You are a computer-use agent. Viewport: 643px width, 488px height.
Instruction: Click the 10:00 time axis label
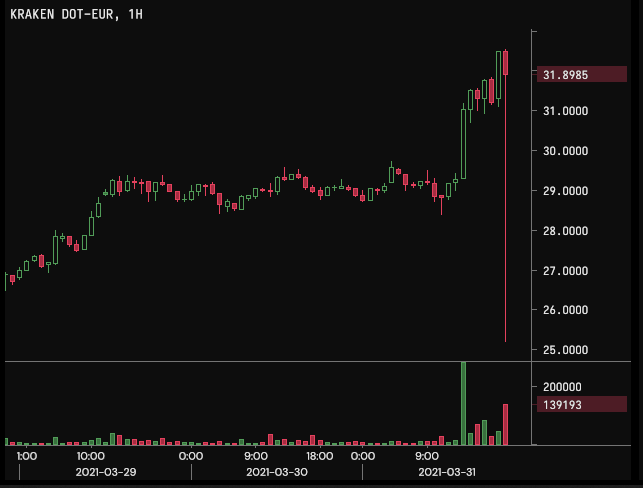click(91, 456)
